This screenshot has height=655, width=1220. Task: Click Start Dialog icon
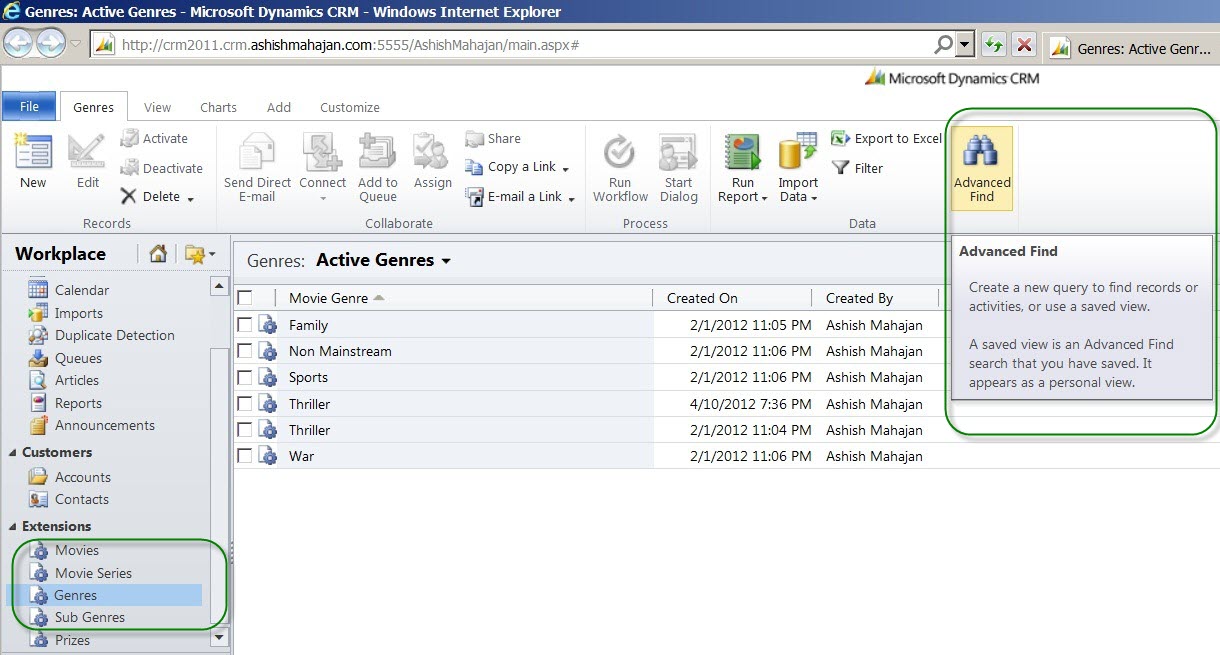pos(678,152)
